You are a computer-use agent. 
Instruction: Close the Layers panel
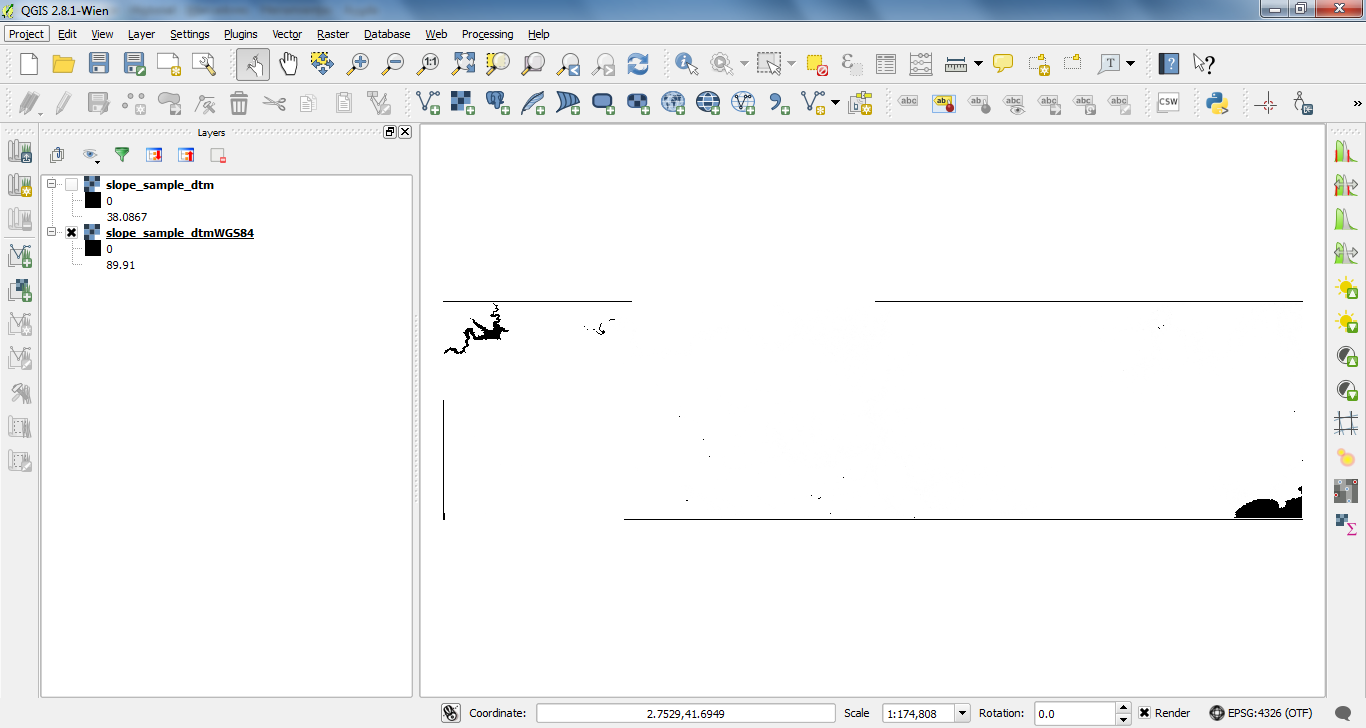point(405,132)
